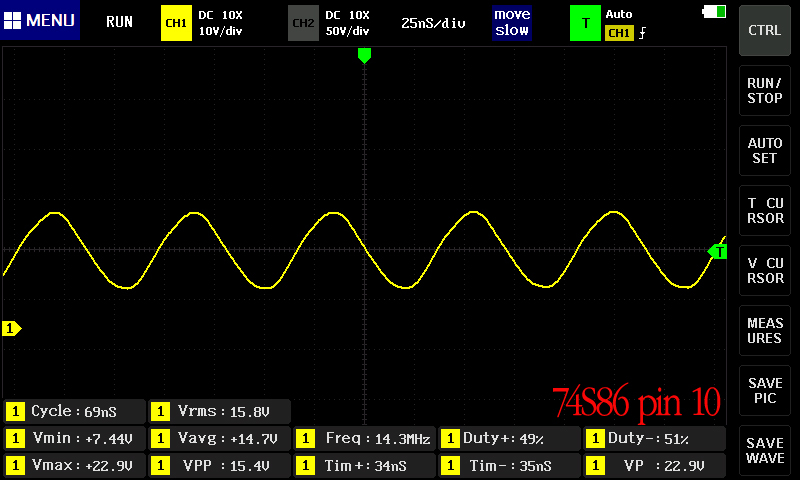Viewport: 800px width, 480px height.
Task: Click the Cycle: 69nS measurement
Action: click(x=75, y=411)
